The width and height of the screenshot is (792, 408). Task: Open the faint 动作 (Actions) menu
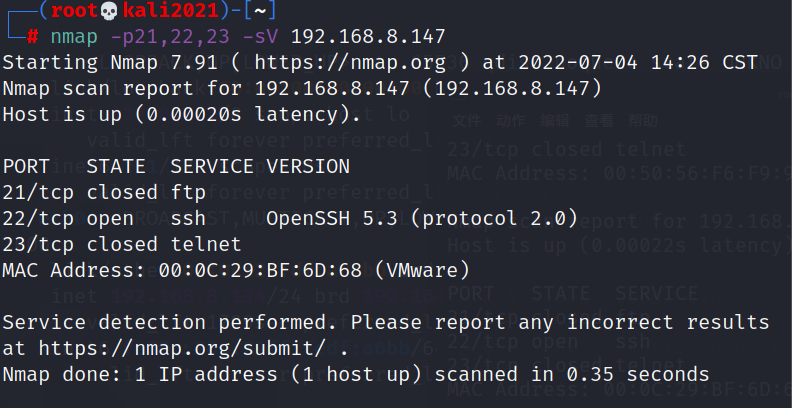click(512, 120)
